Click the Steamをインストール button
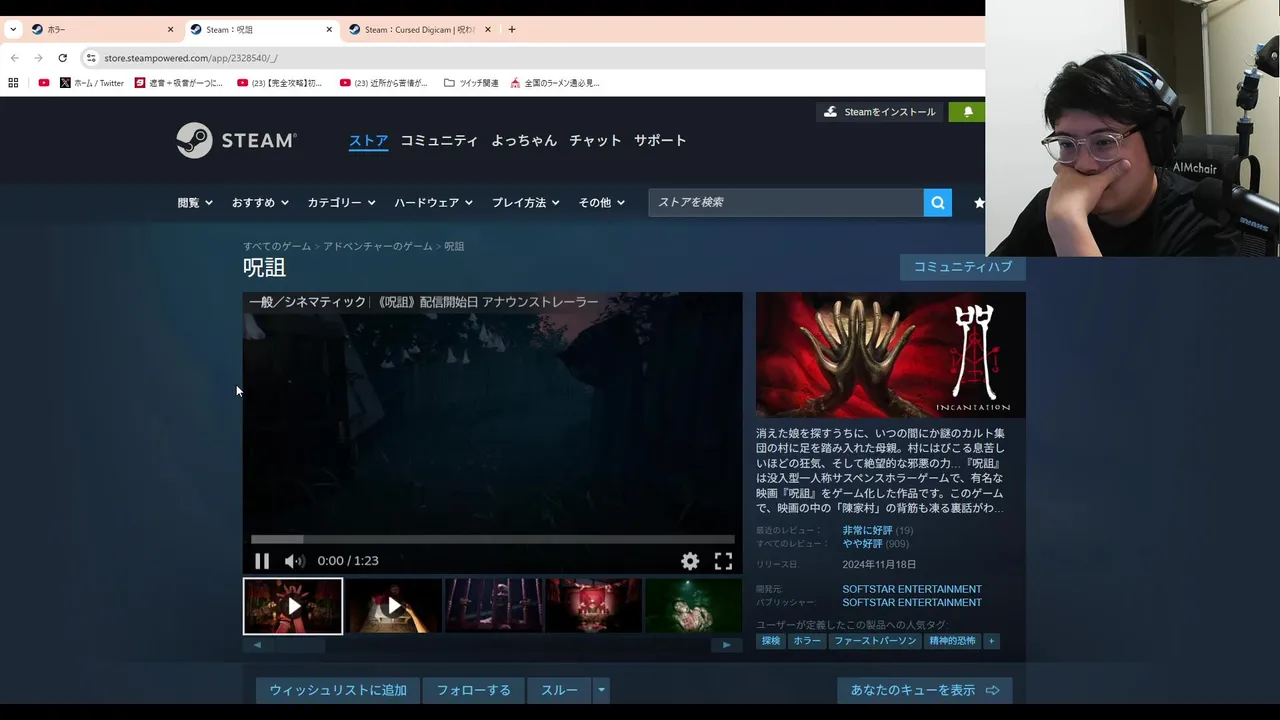Image resolution: width=1280 pixels, height=720 pixels. [880, 112]
